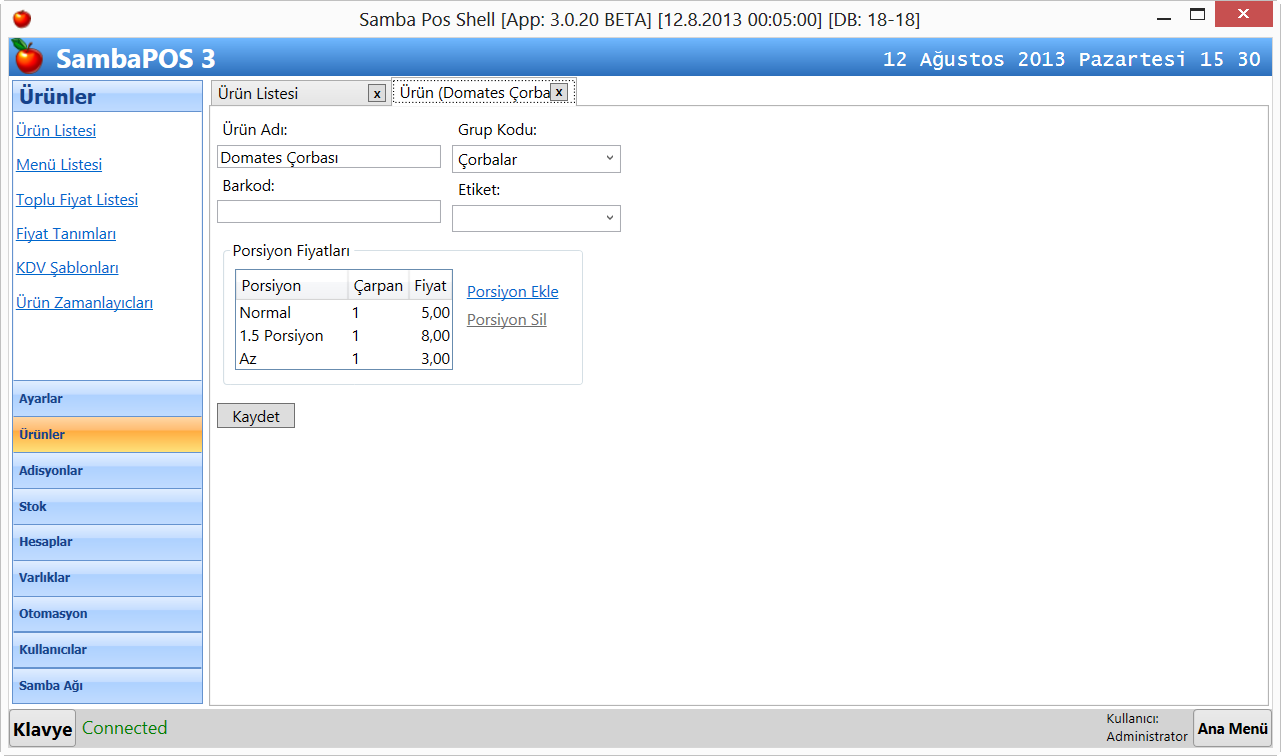Open the Grup Kodu dropdown

[536, 159]
